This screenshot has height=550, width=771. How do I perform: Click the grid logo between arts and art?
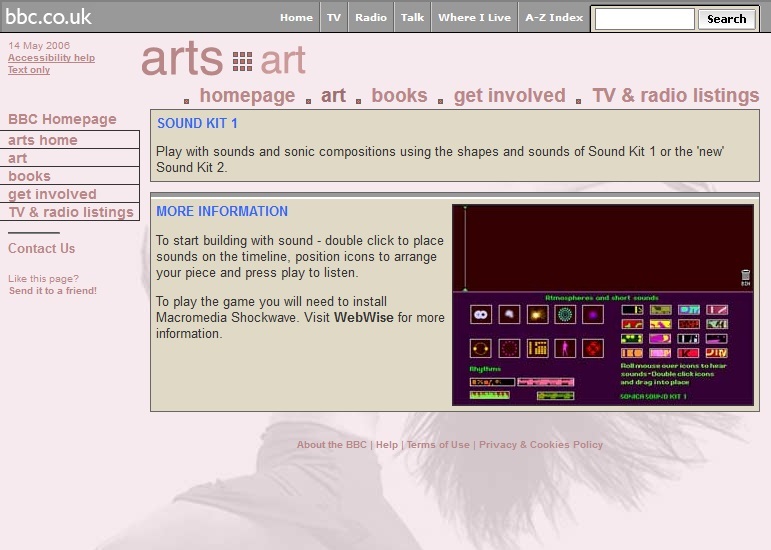click(242, 62)
